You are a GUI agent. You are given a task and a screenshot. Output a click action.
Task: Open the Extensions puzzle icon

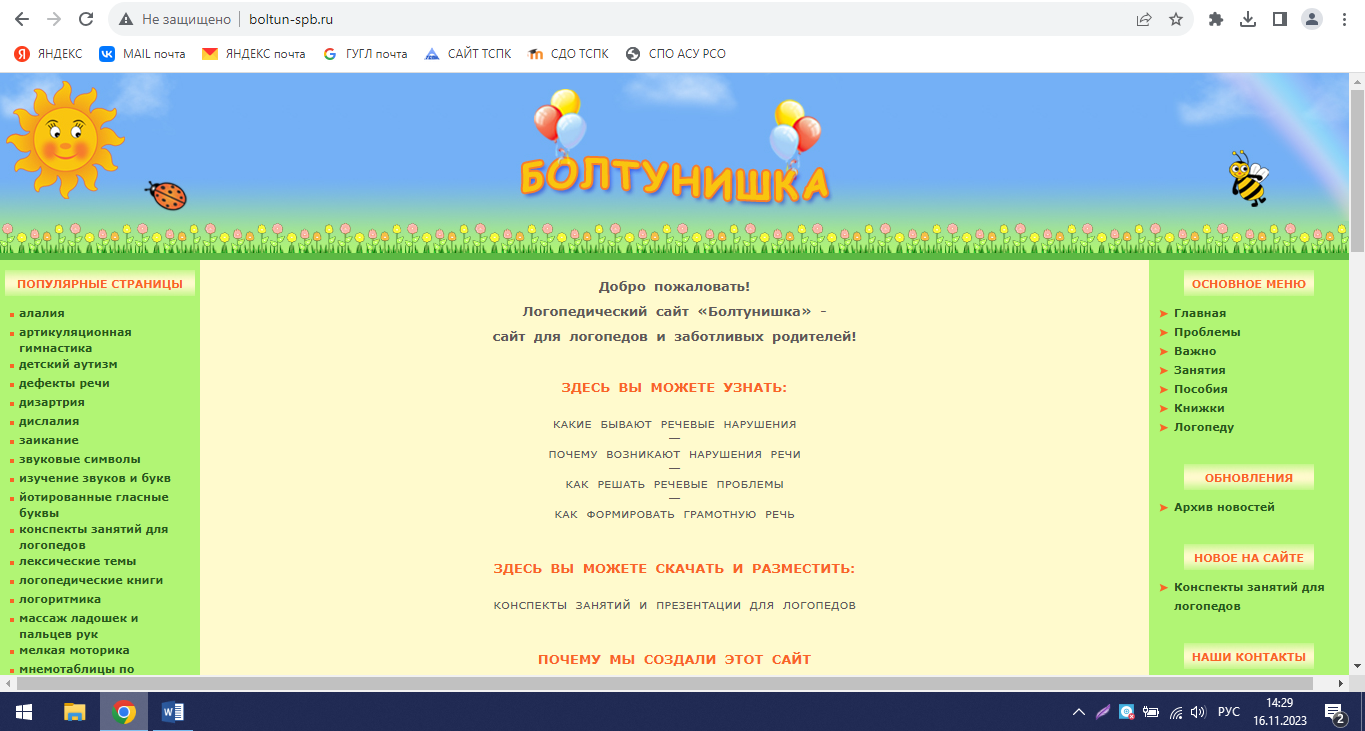point(1216,19)
